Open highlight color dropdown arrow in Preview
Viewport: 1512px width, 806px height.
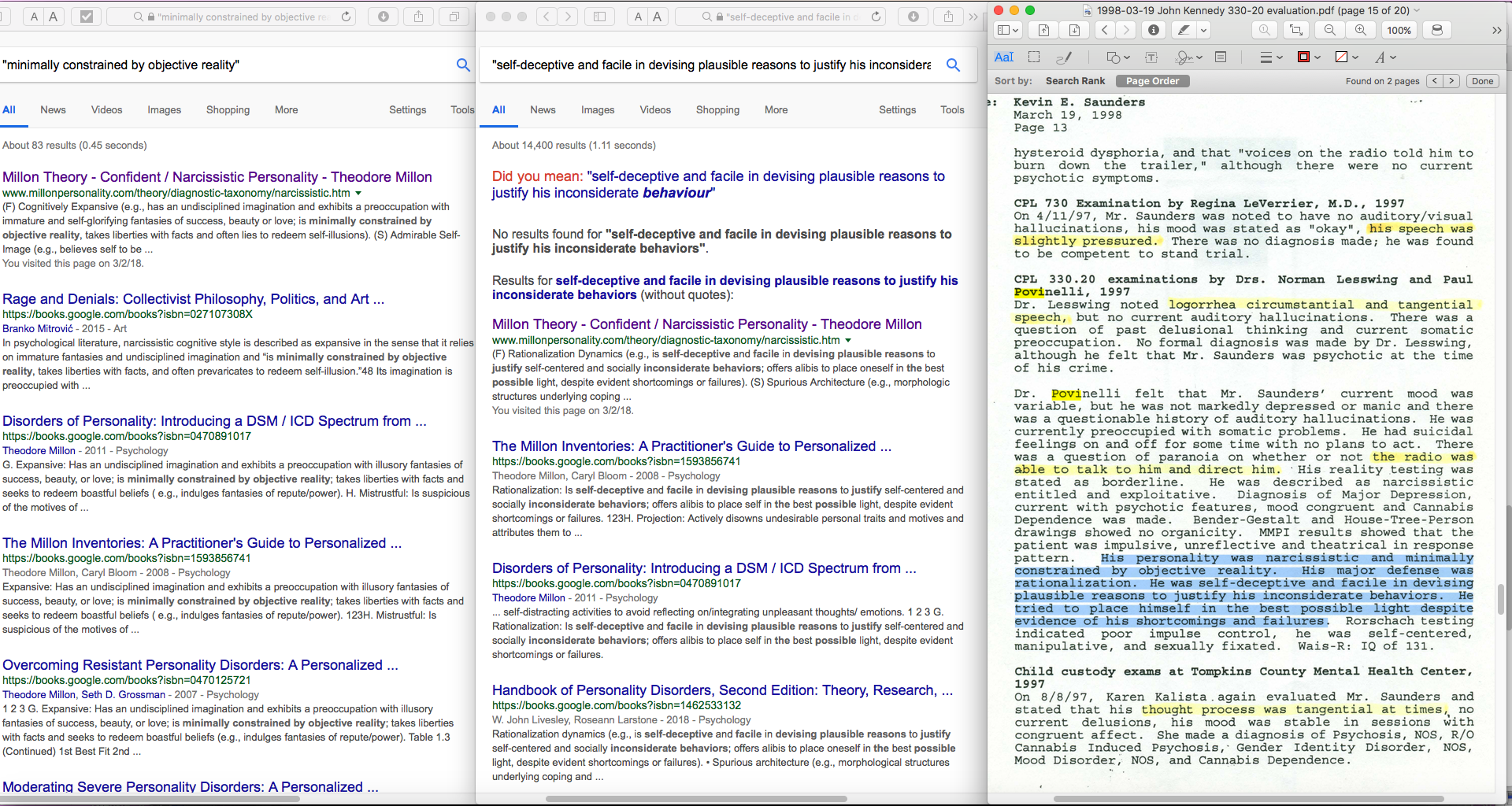[1203, 30]
